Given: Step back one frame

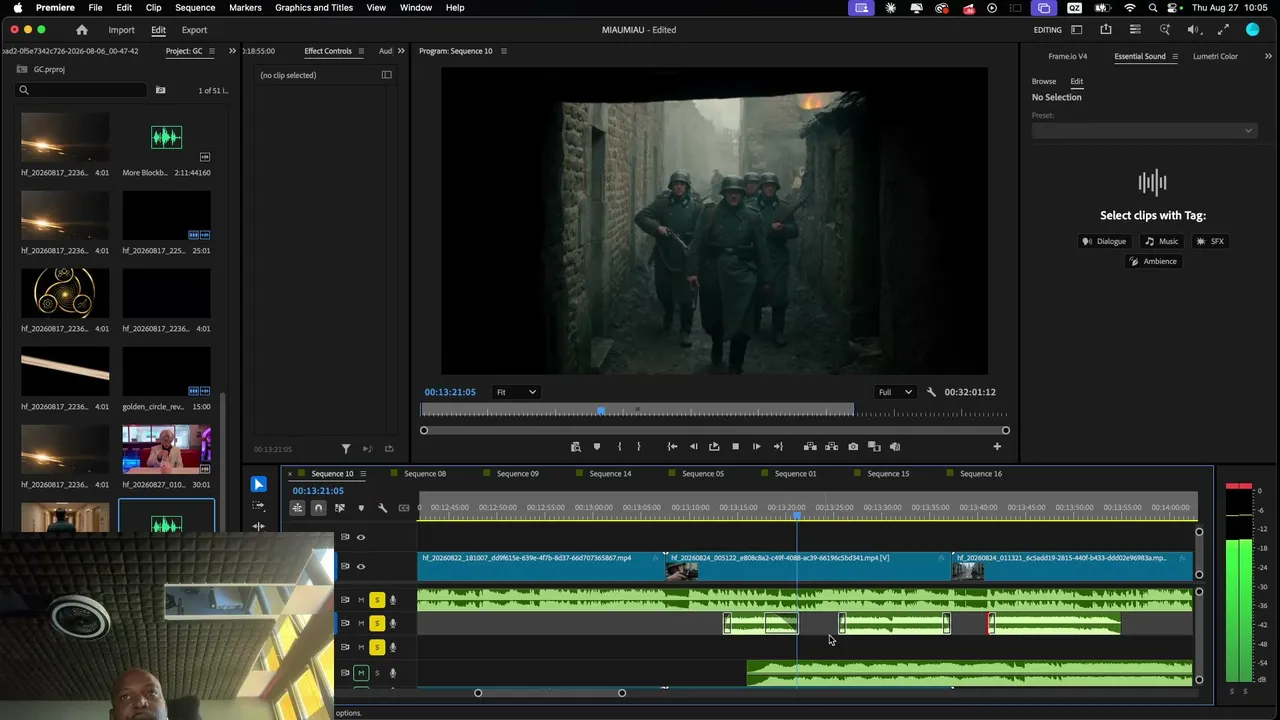Looking at the screenshot, I should [x=694, y=447].
